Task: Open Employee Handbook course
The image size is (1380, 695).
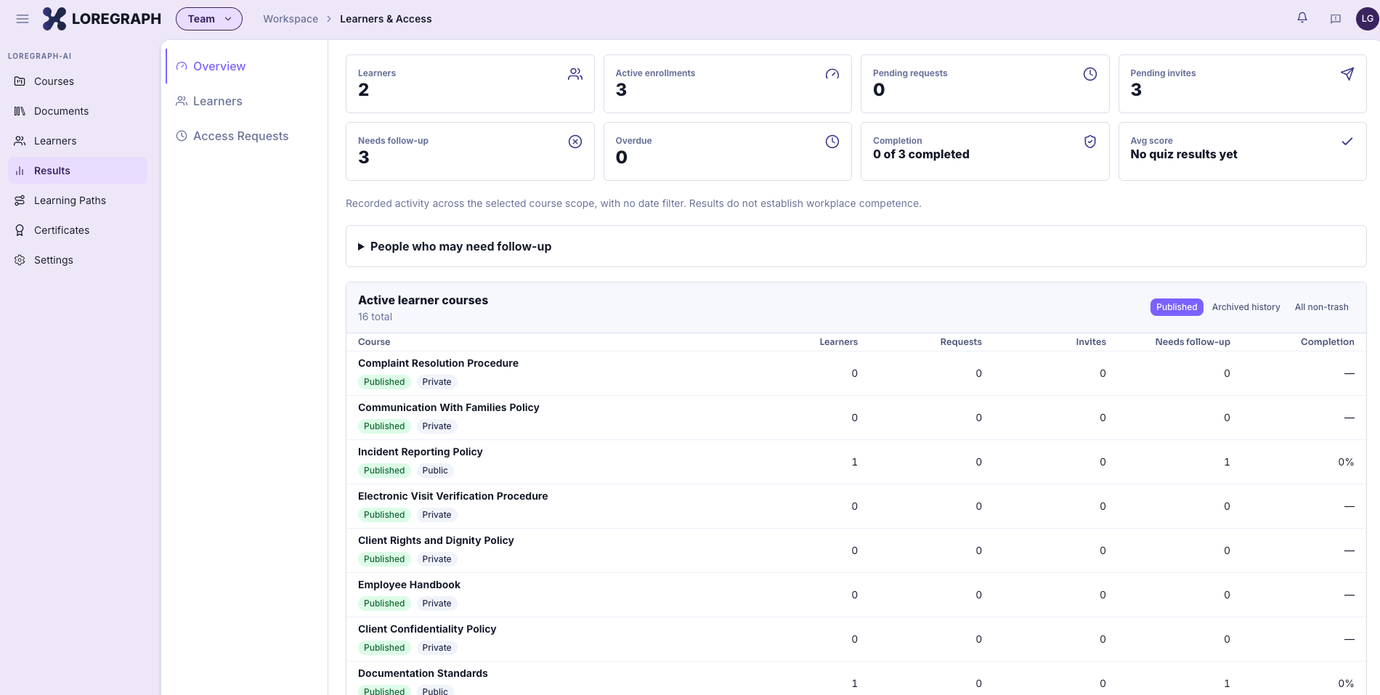Action: tap(409, 585)
